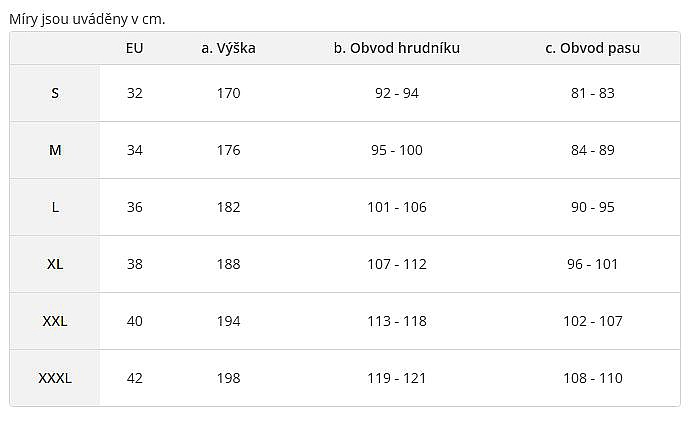This screenshot has width=690, height=425.
Task: Select waist measurement 108 - 110 cell
Action: pos(593,378)
